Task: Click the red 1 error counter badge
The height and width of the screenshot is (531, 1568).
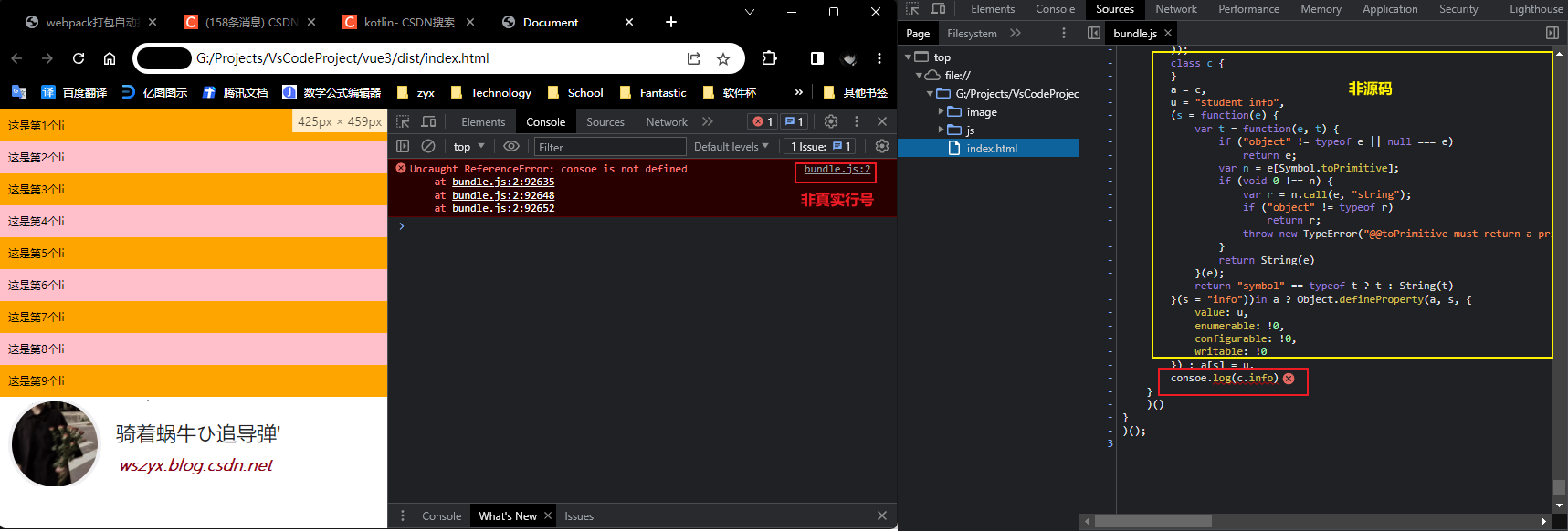Action: [763, 121]
